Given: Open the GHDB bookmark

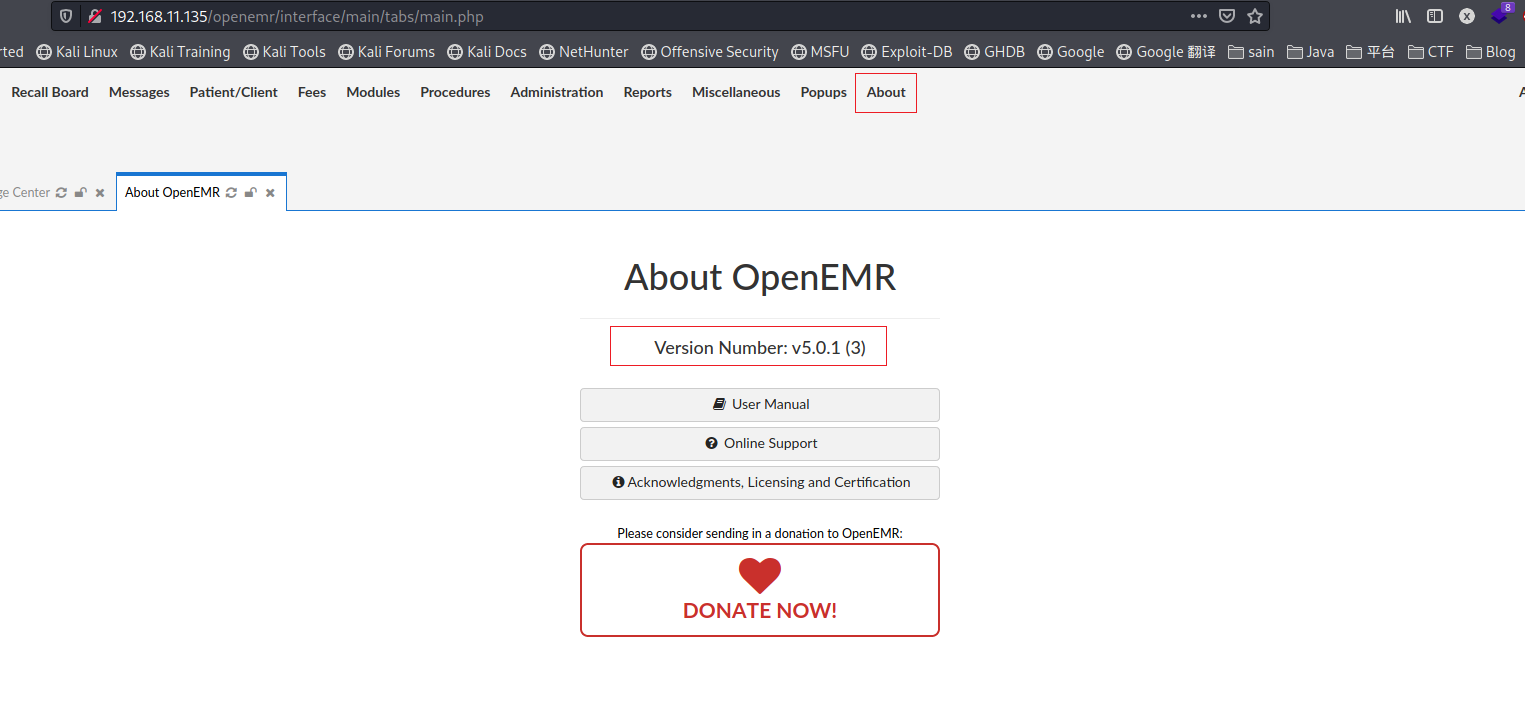Looking at the screenshot, I should 995,52.
